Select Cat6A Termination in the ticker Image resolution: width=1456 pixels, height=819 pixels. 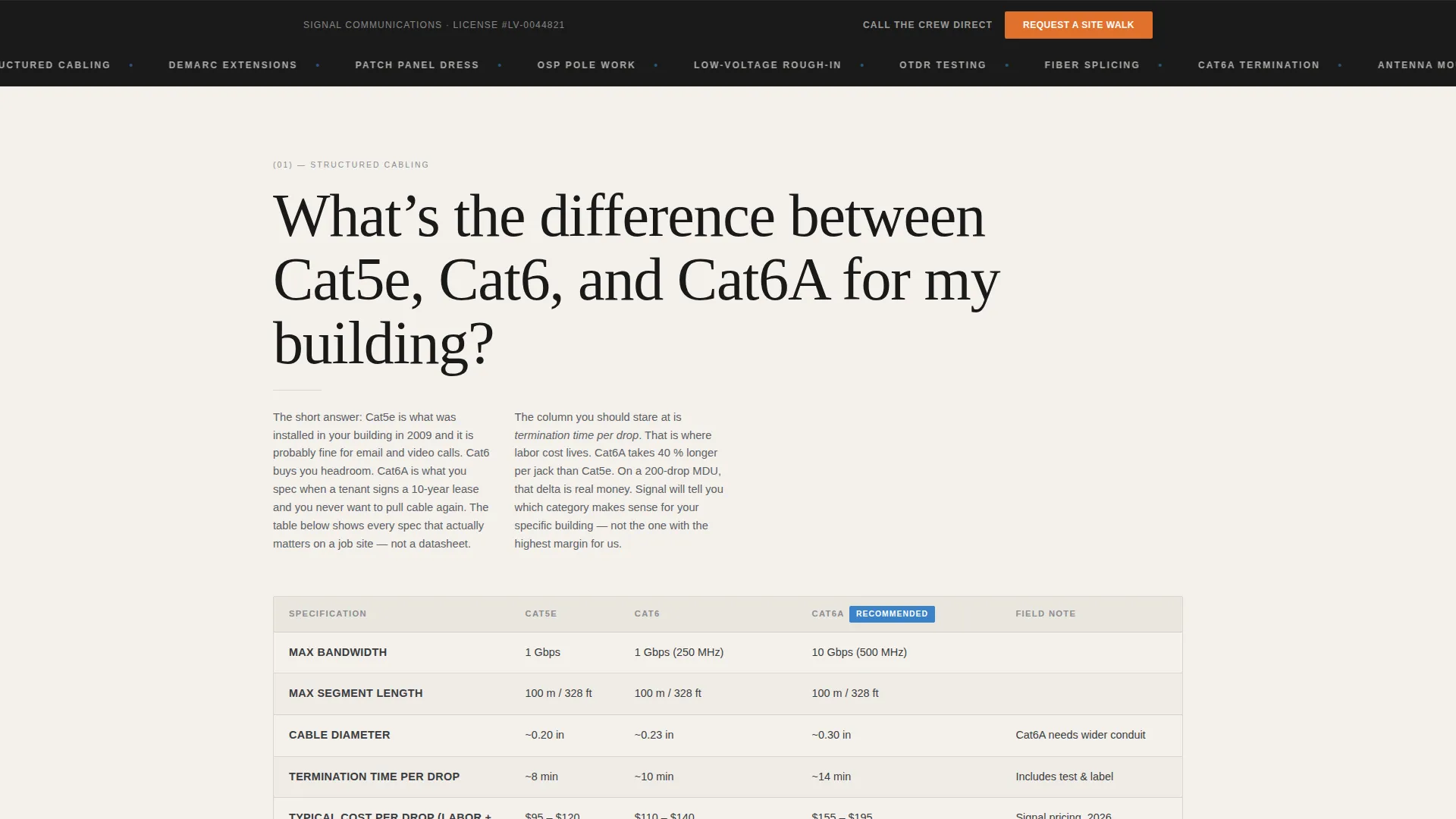pos(1258,65)
